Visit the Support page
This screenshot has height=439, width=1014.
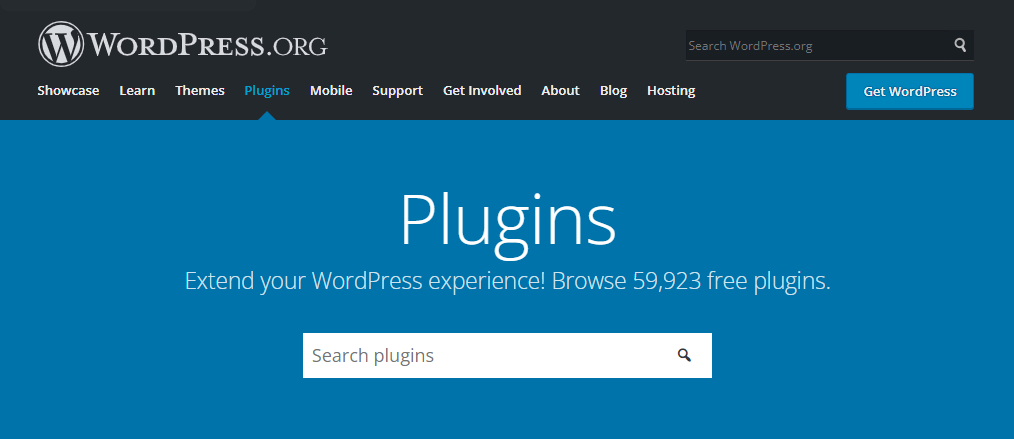(397, 90)
